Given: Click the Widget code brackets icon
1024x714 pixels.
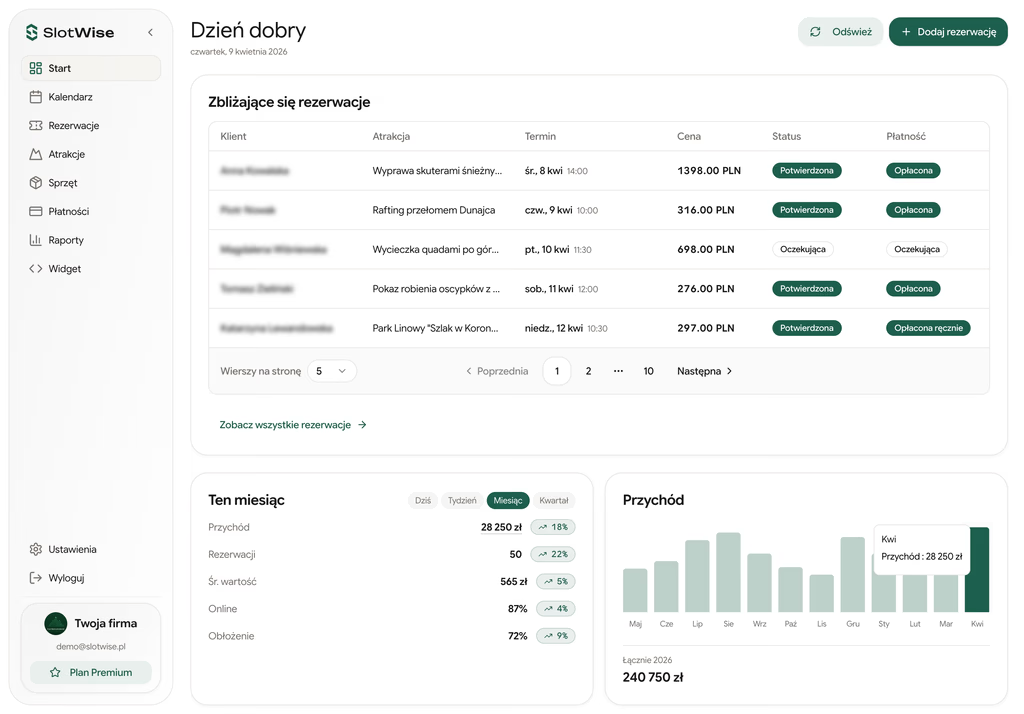Looking at the screenshot, I should (x=35, y=268).
